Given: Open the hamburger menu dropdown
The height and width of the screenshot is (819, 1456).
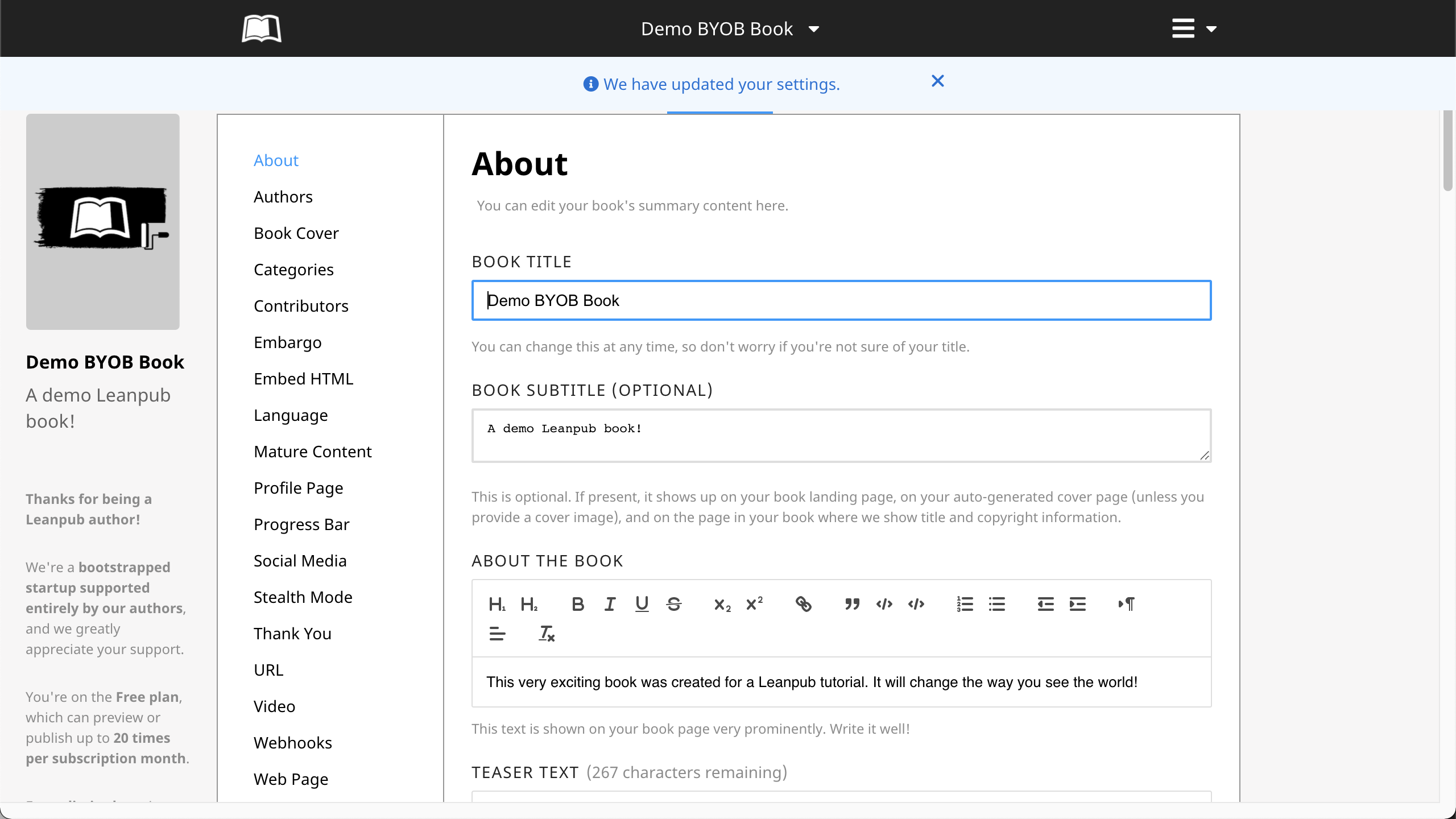Looking at the screenshot, I should point(1194,28).
